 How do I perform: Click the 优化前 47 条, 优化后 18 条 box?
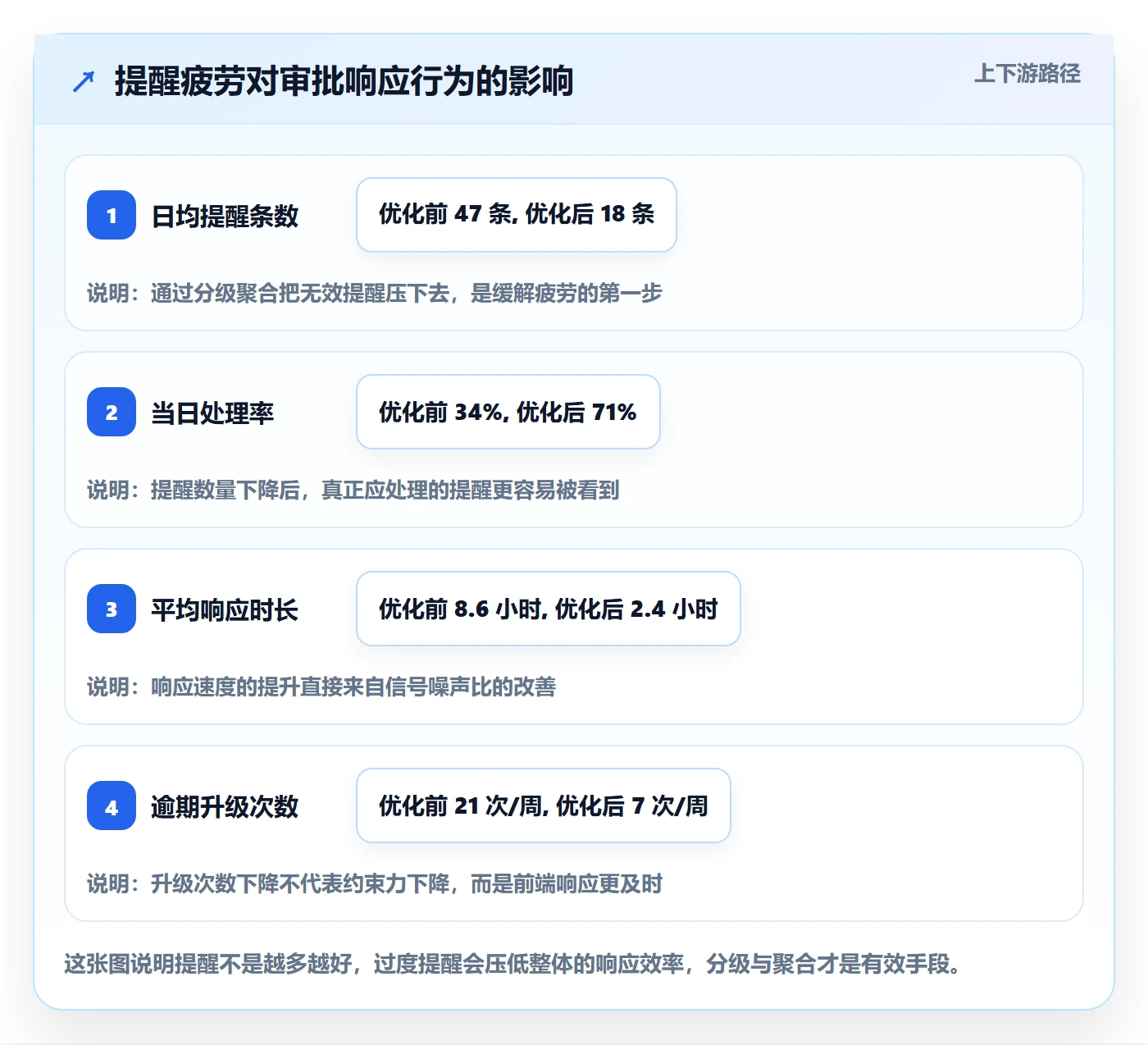click(x=517, y=215)
